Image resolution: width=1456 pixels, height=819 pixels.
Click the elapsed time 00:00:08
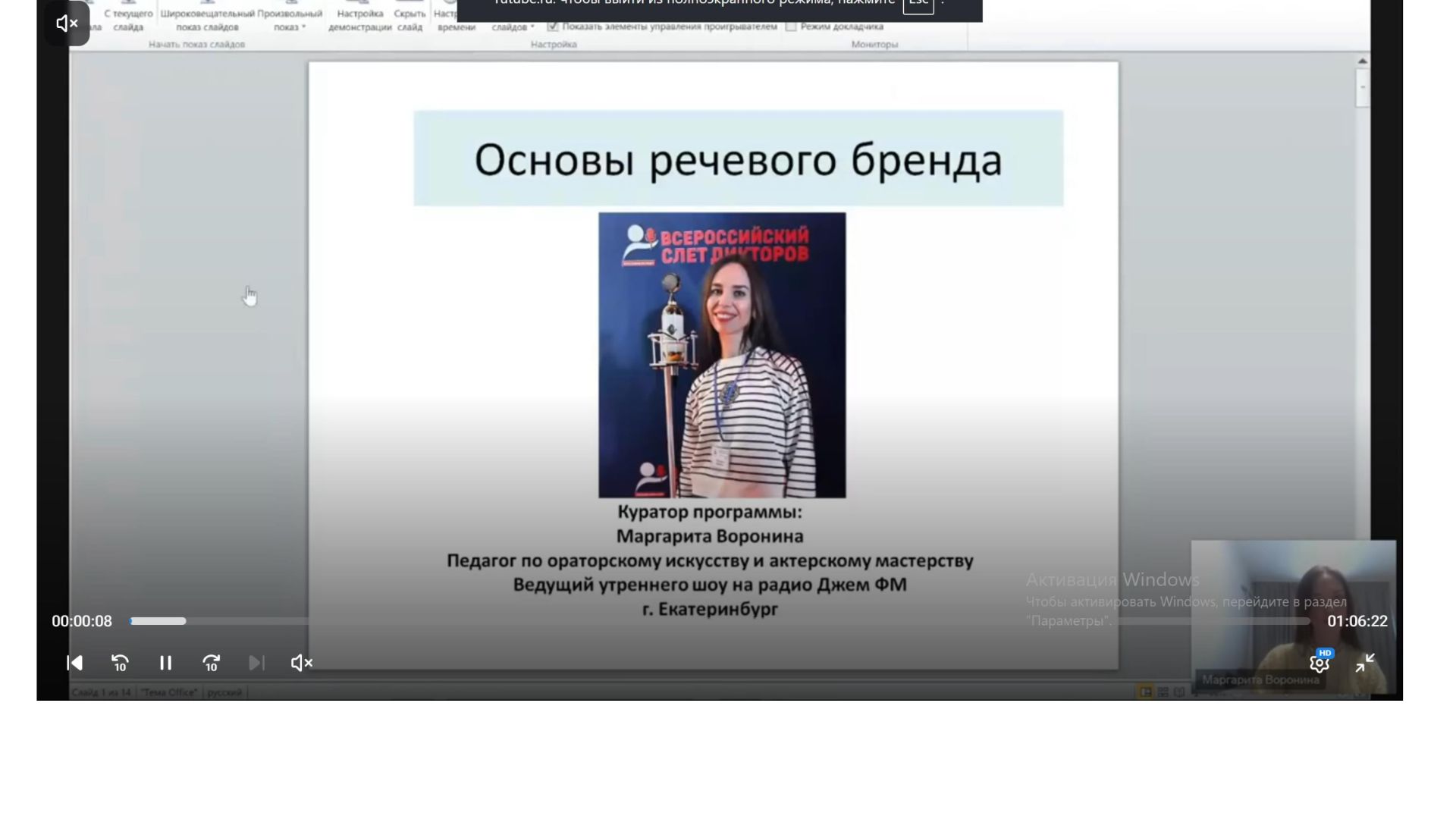pos(82,621)
